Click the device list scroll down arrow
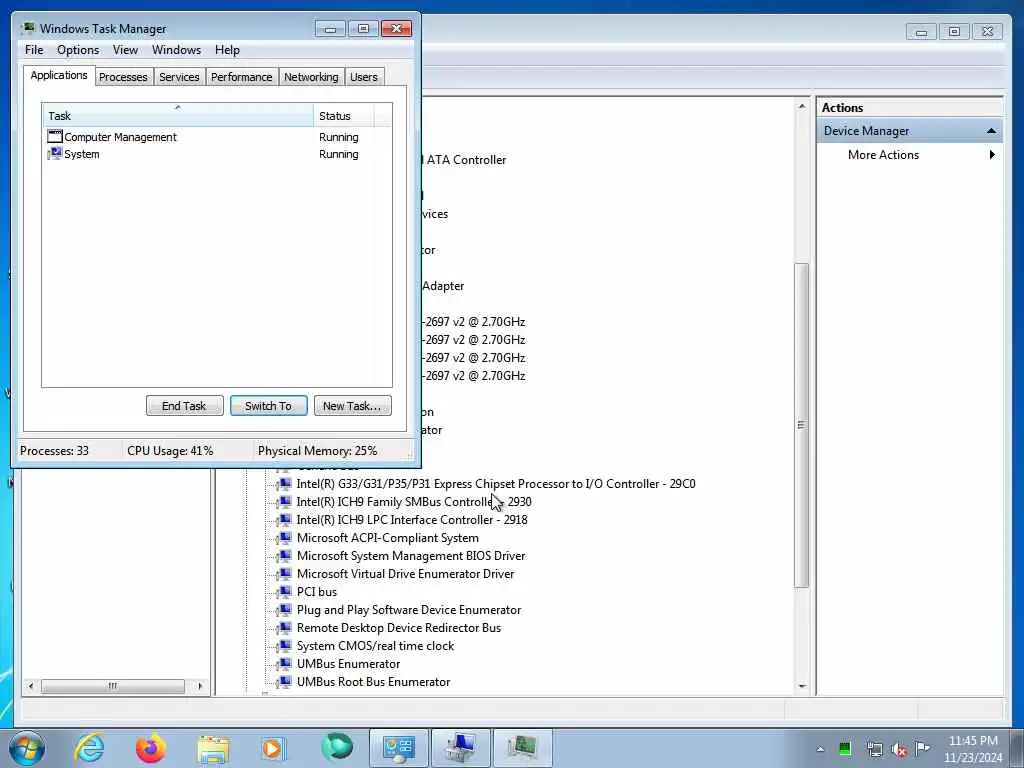 tap(802, 686)
